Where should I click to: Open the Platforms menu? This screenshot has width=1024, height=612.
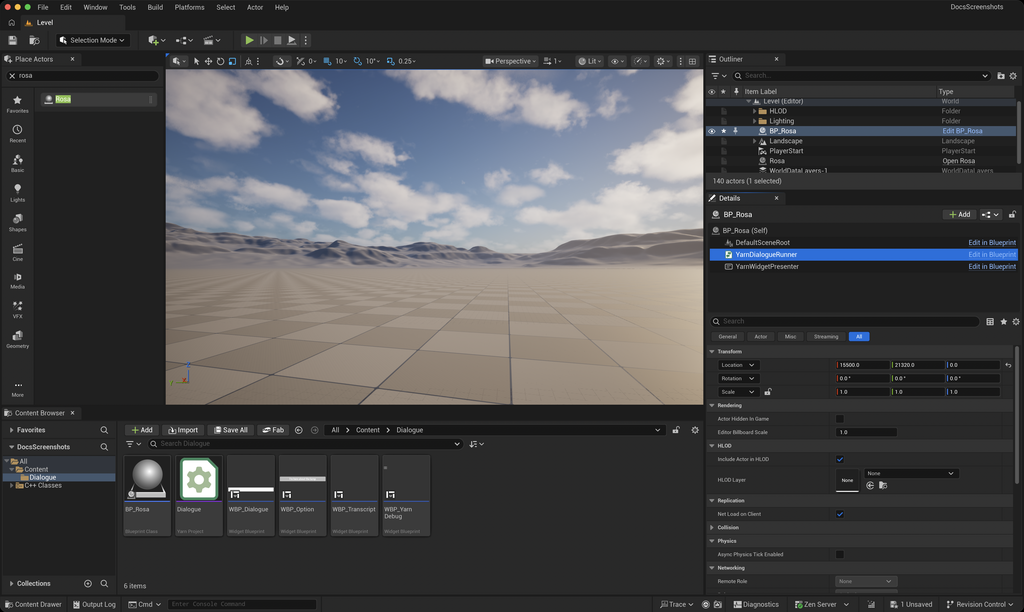click(189, 7)
